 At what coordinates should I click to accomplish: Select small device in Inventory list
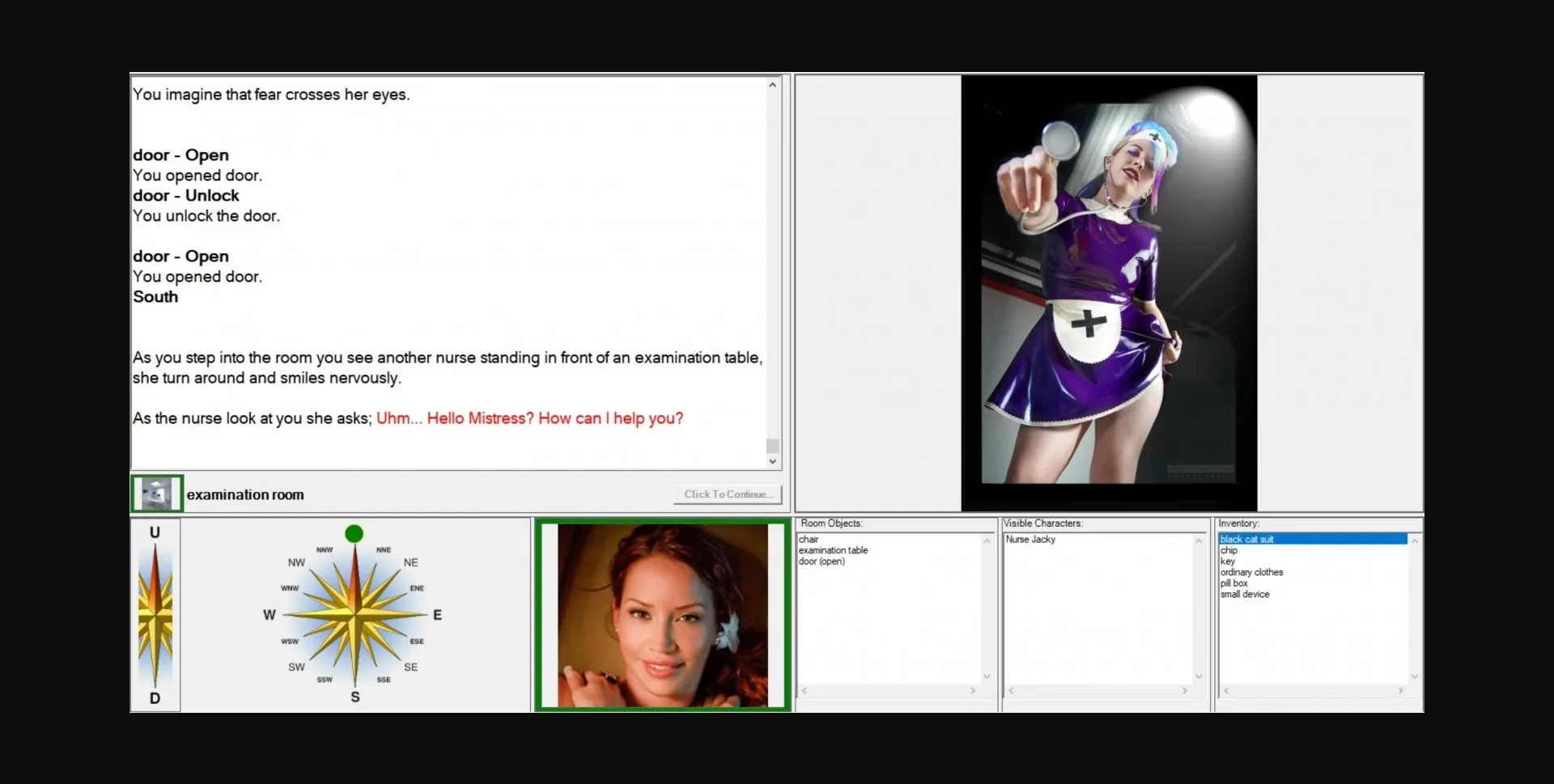pyautogui.click(x=1245, y=595)
